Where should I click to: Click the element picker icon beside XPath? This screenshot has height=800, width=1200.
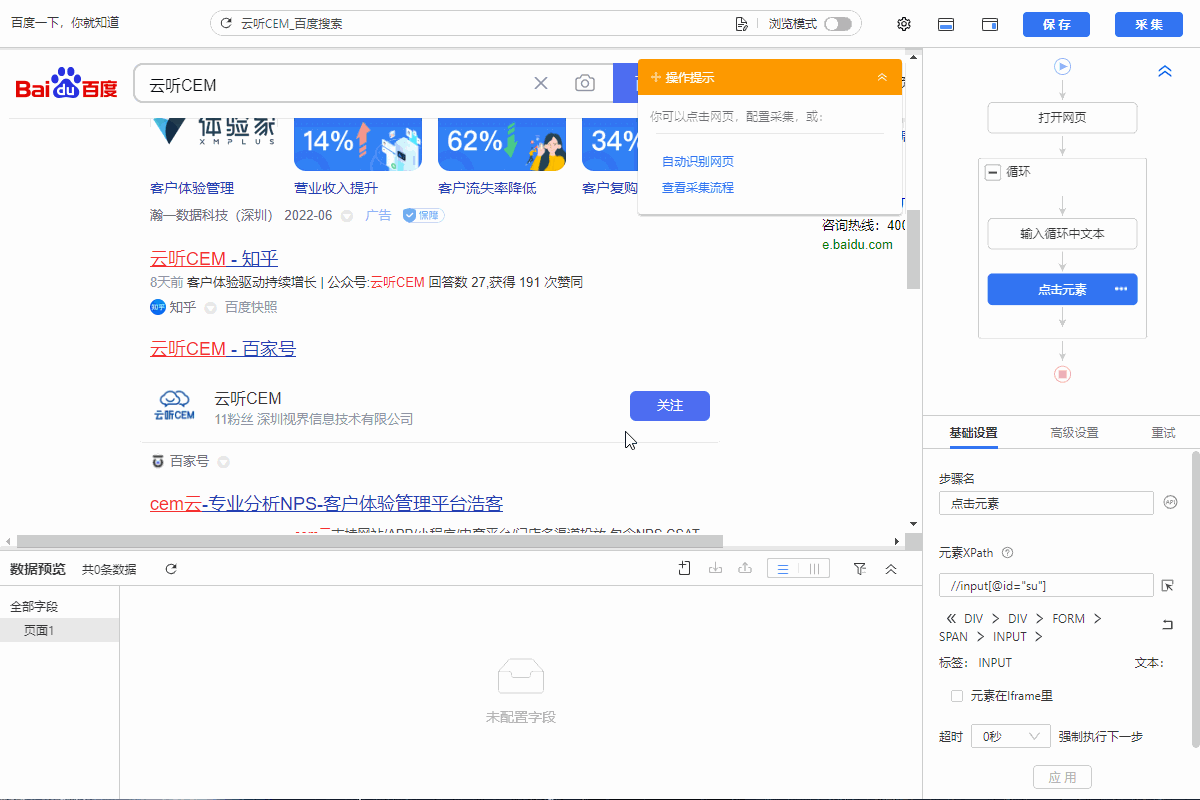(1168, 585)
